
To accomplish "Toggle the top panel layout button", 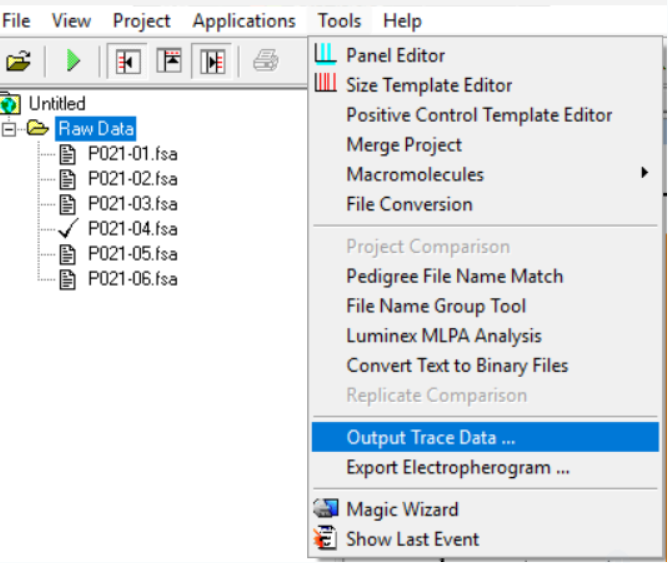I will pos(170,61).
